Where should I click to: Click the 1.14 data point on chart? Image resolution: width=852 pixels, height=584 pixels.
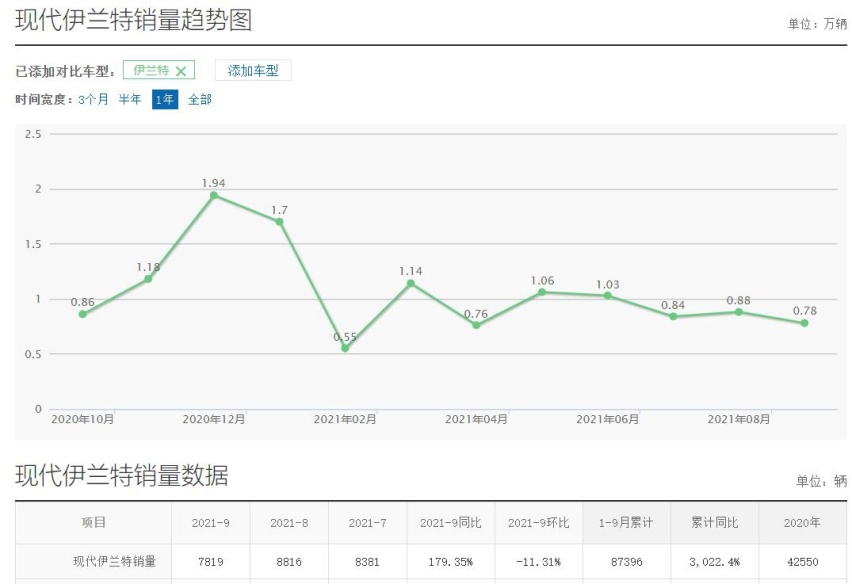411,283
